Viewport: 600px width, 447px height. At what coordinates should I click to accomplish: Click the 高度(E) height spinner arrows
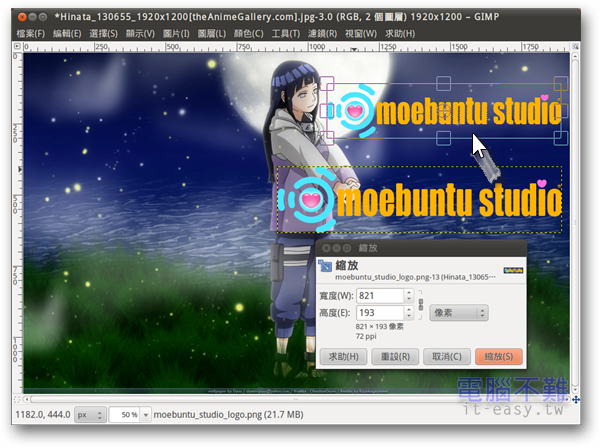(x=409, y=313)
